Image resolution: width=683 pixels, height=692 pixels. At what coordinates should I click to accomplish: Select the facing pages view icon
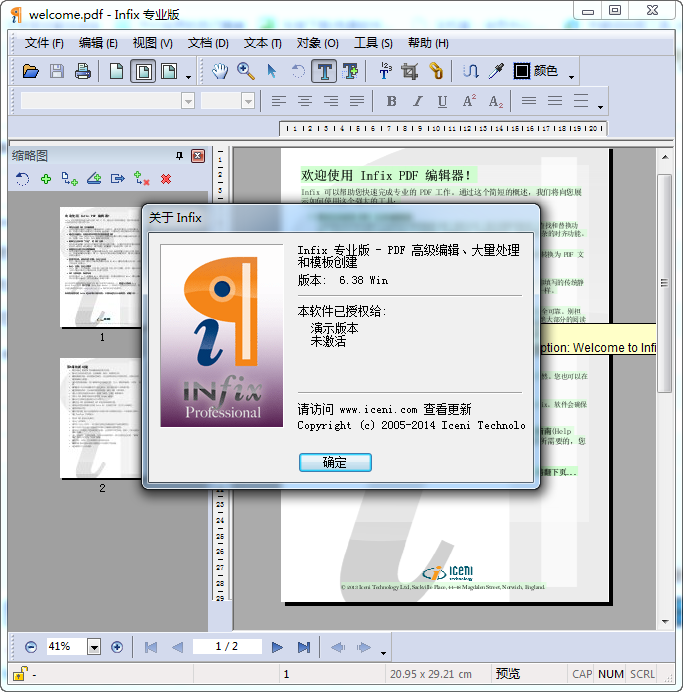tap(169, 71)
